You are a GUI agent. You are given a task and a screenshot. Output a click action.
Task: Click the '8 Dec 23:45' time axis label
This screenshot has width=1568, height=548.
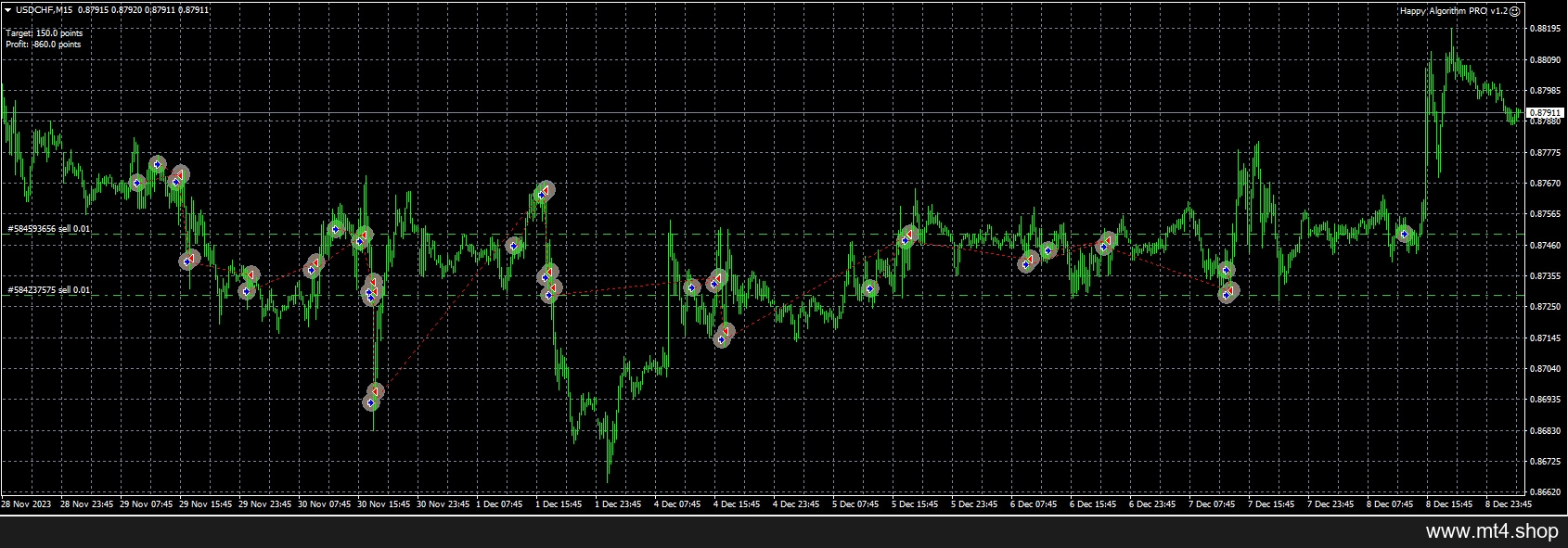pyautogui.click(x=1509, y=505)
